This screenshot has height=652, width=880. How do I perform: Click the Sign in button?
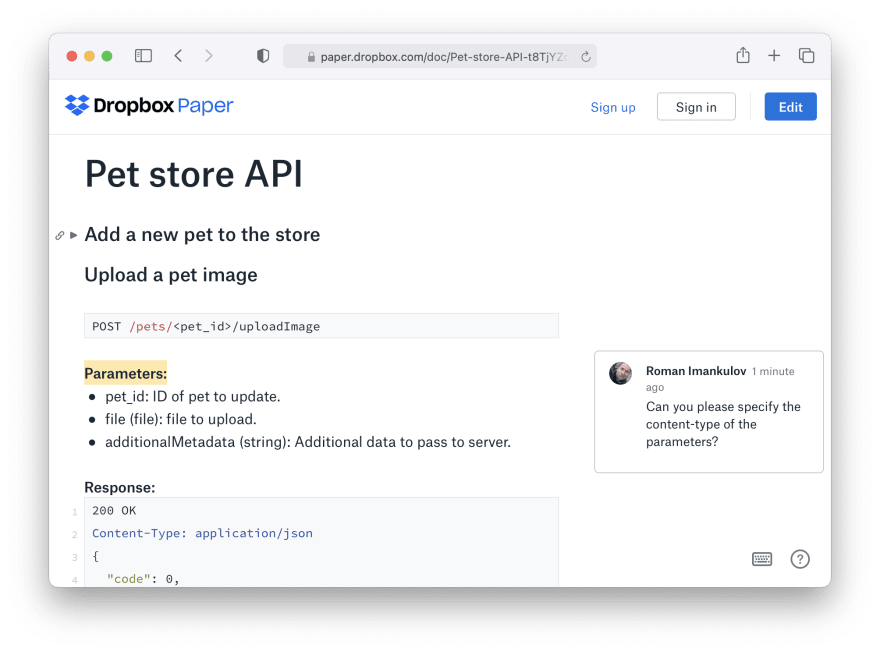(x=696, y=107)
